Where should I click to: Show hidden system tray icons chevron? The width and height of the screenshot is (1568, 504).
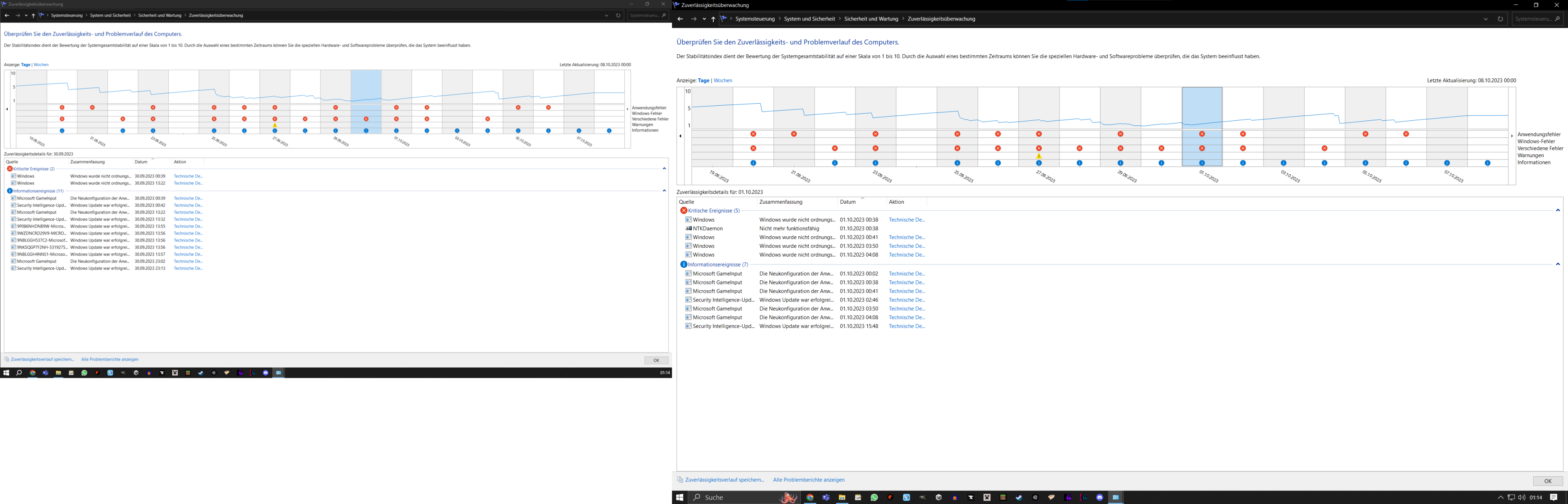point(1501,497)
